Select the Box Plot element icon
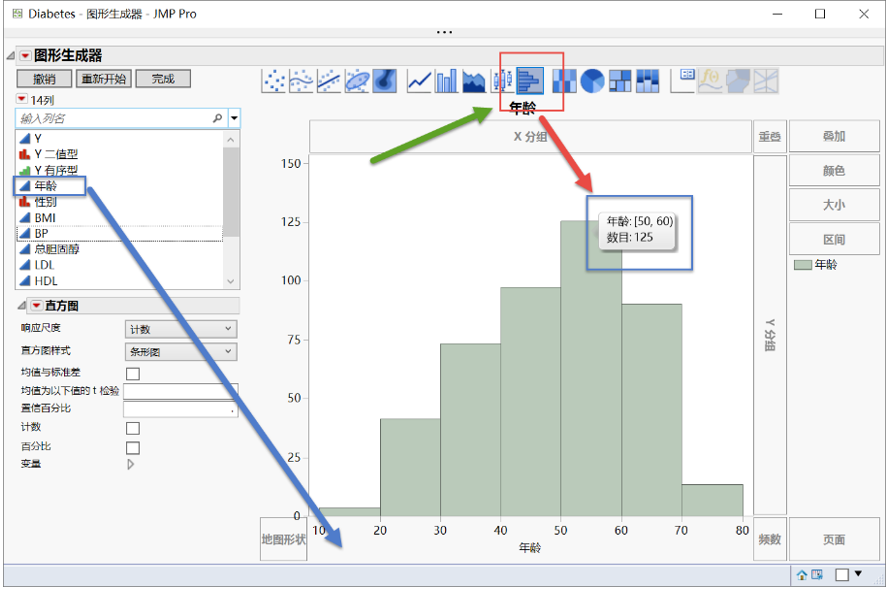The width and height of the screenshot is (892, 593). coord(502,81)
